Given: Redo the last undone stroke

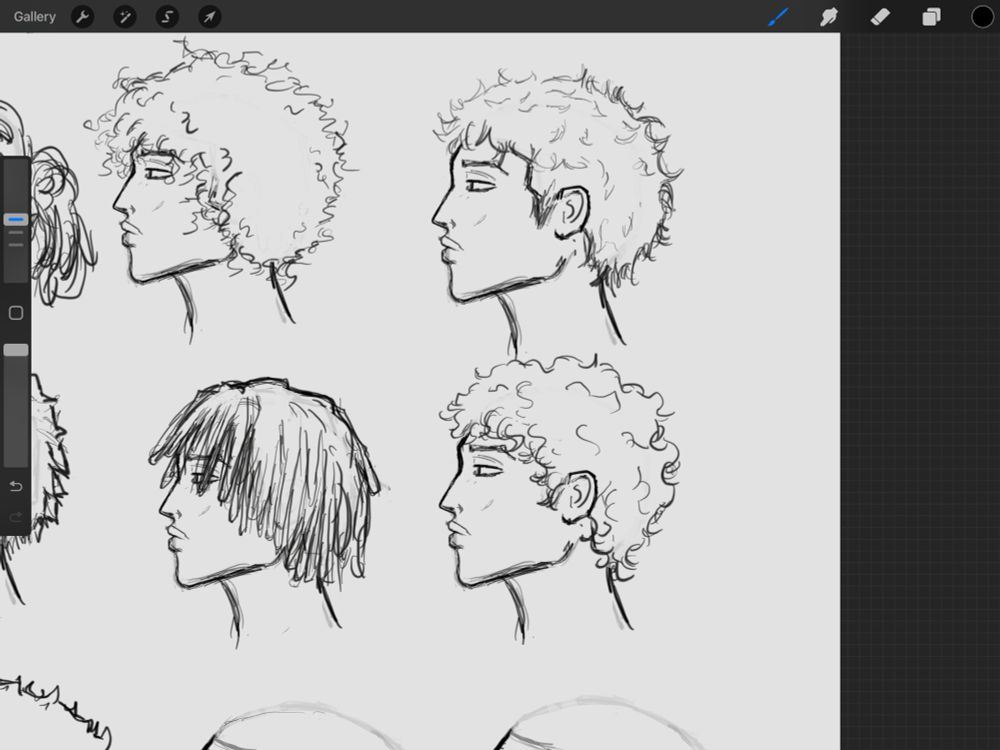Looking at the screenshot, I should pos(16,517).
